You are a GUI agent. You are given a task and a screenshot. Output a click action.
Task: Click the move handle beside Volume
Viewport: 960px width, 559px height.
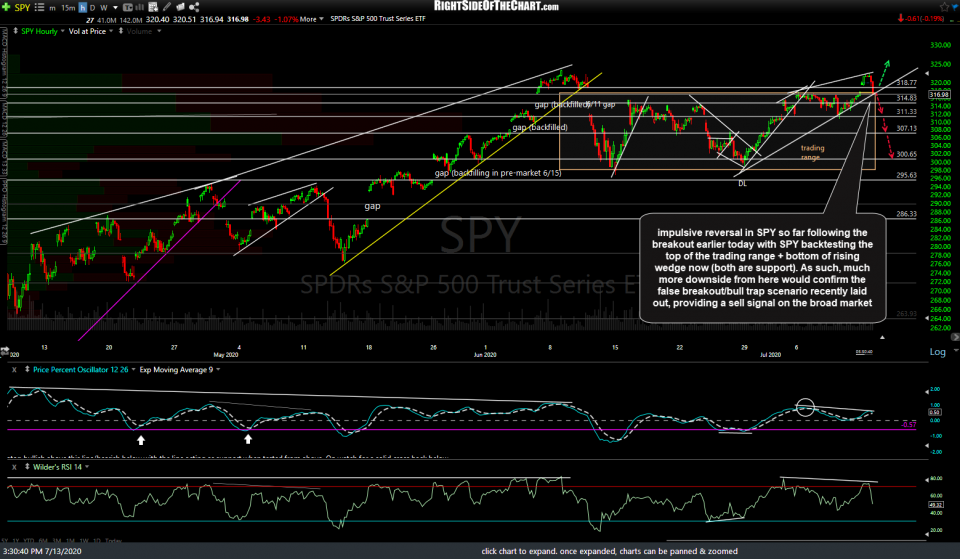[x=121, y=31]
